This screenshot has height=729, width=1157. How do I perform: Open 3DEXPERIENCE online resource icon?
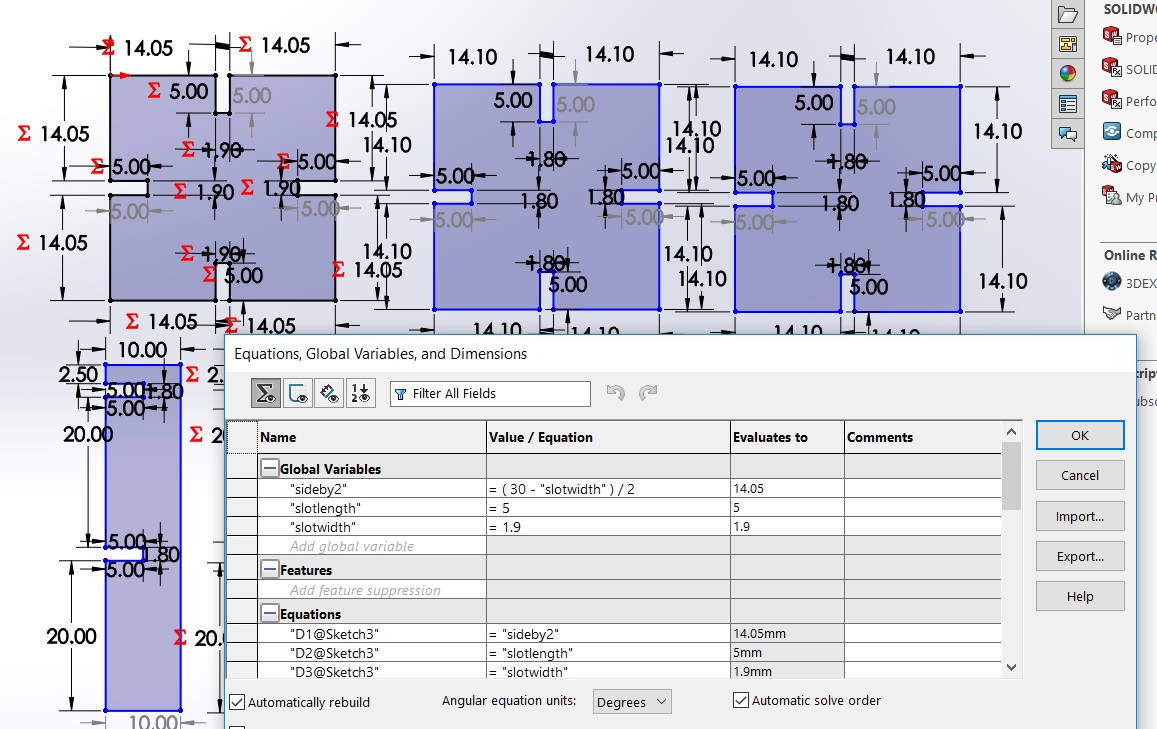tap(1111, 282)
